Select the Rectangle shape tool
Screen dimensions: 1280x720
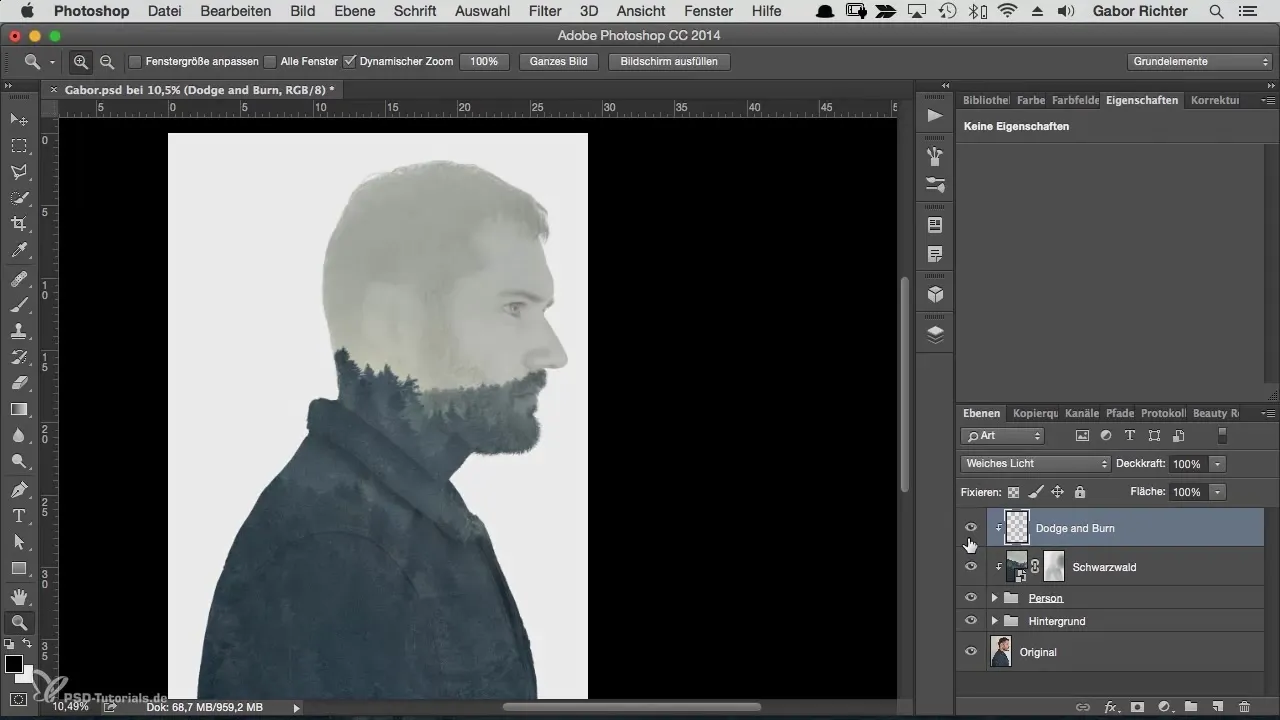click(19, 568)
